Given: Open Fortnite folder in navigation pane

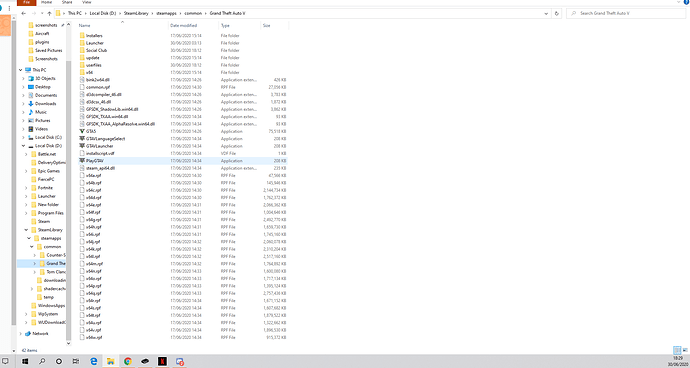Looking at the screenshot, I should [x=45, y=188].
